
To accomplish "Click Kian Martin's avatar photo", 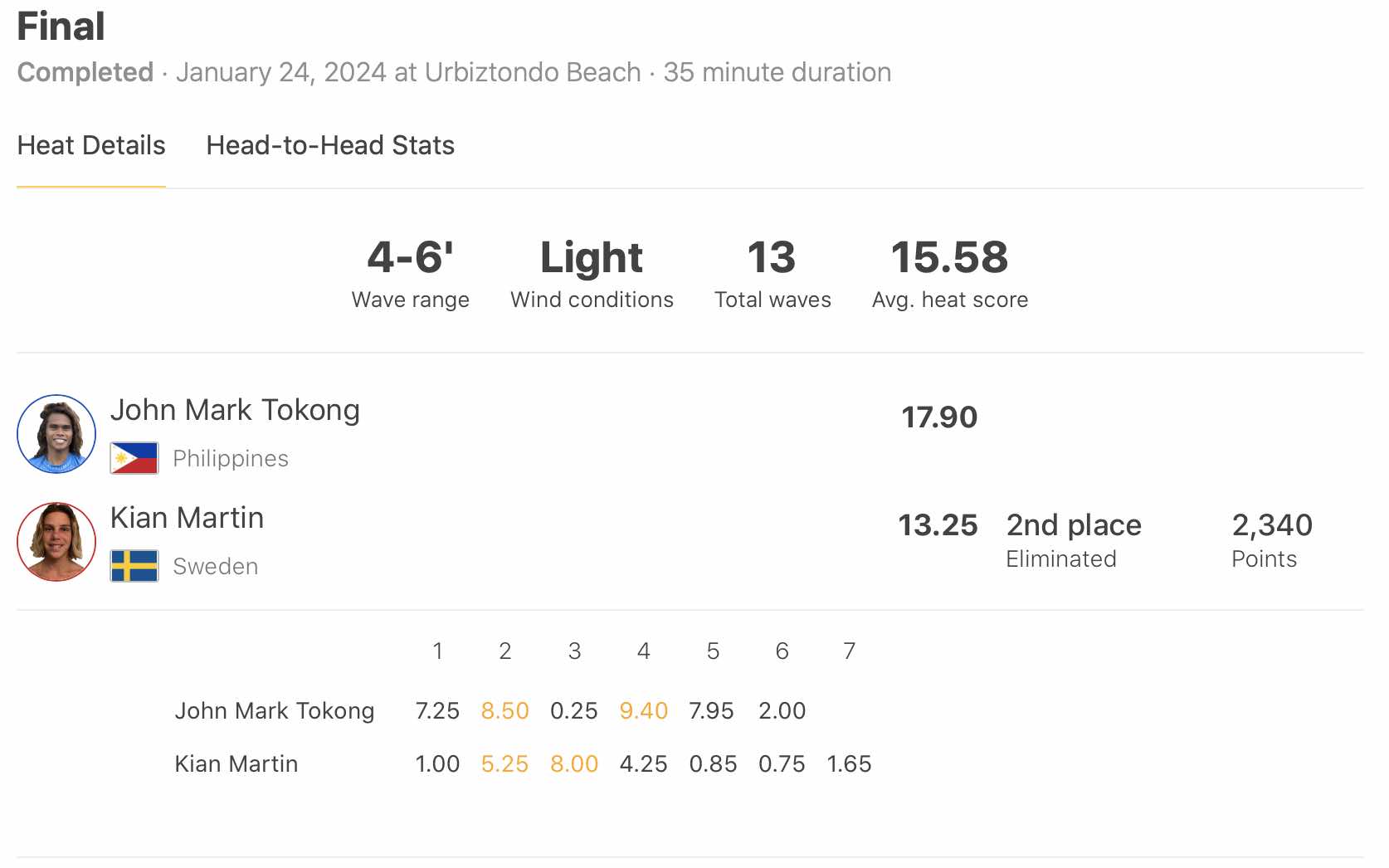I will [x=56, y=542].
